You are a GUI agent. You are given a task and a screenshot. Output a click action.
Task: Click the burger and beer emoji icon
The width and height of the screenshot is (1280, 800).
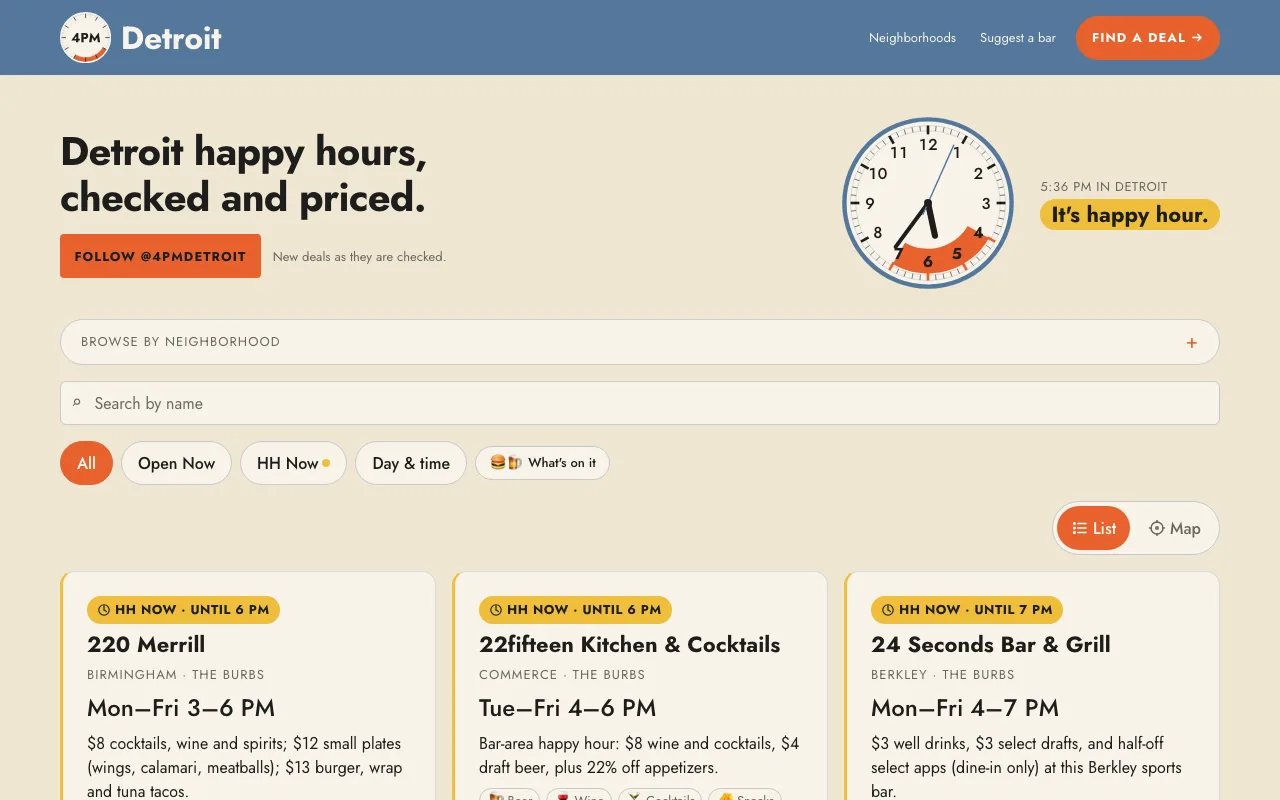pos(506,463)
